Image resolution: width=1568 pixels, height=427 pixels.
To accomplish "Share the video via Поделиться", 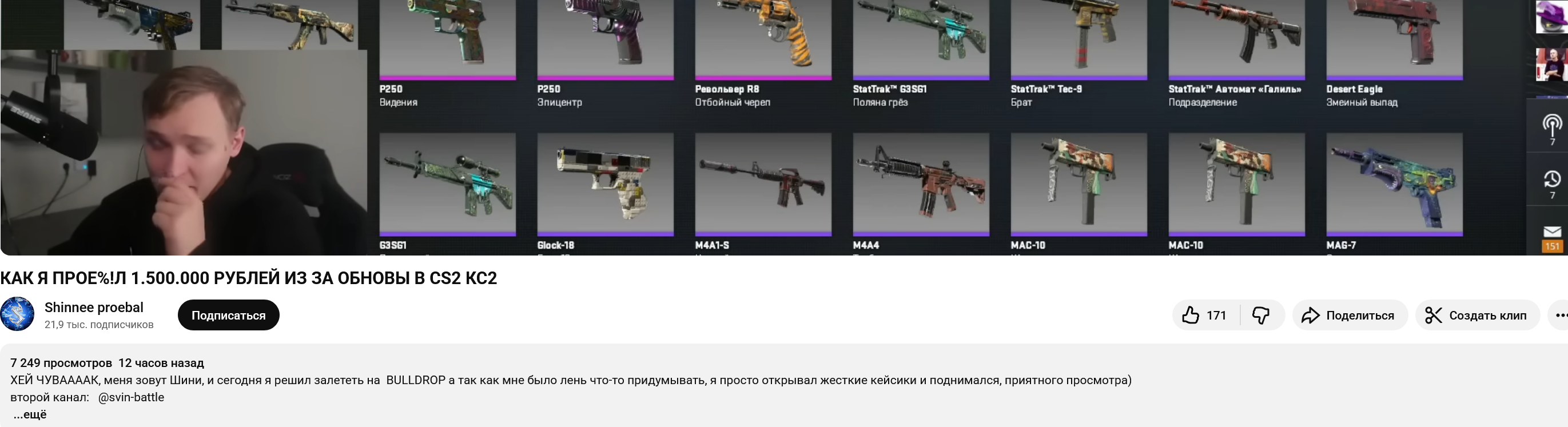I will click(x=1350, y=315).
